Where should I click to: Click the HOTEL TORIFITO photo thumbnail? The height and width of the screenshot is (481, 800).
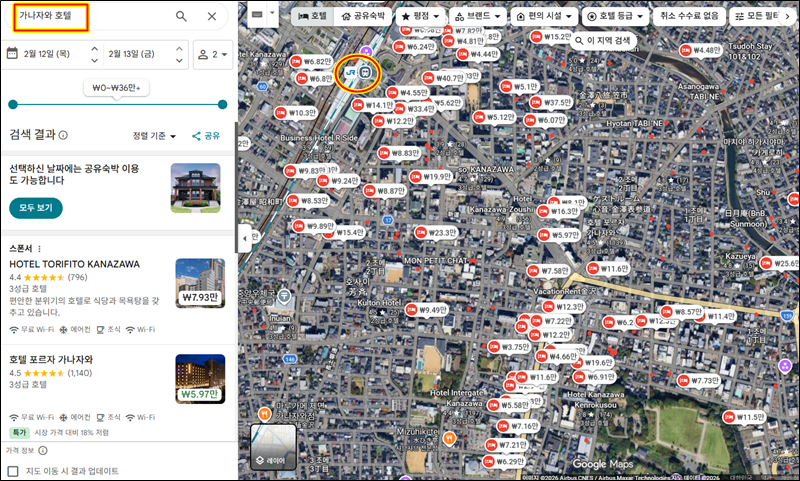(x=200, y=283)
